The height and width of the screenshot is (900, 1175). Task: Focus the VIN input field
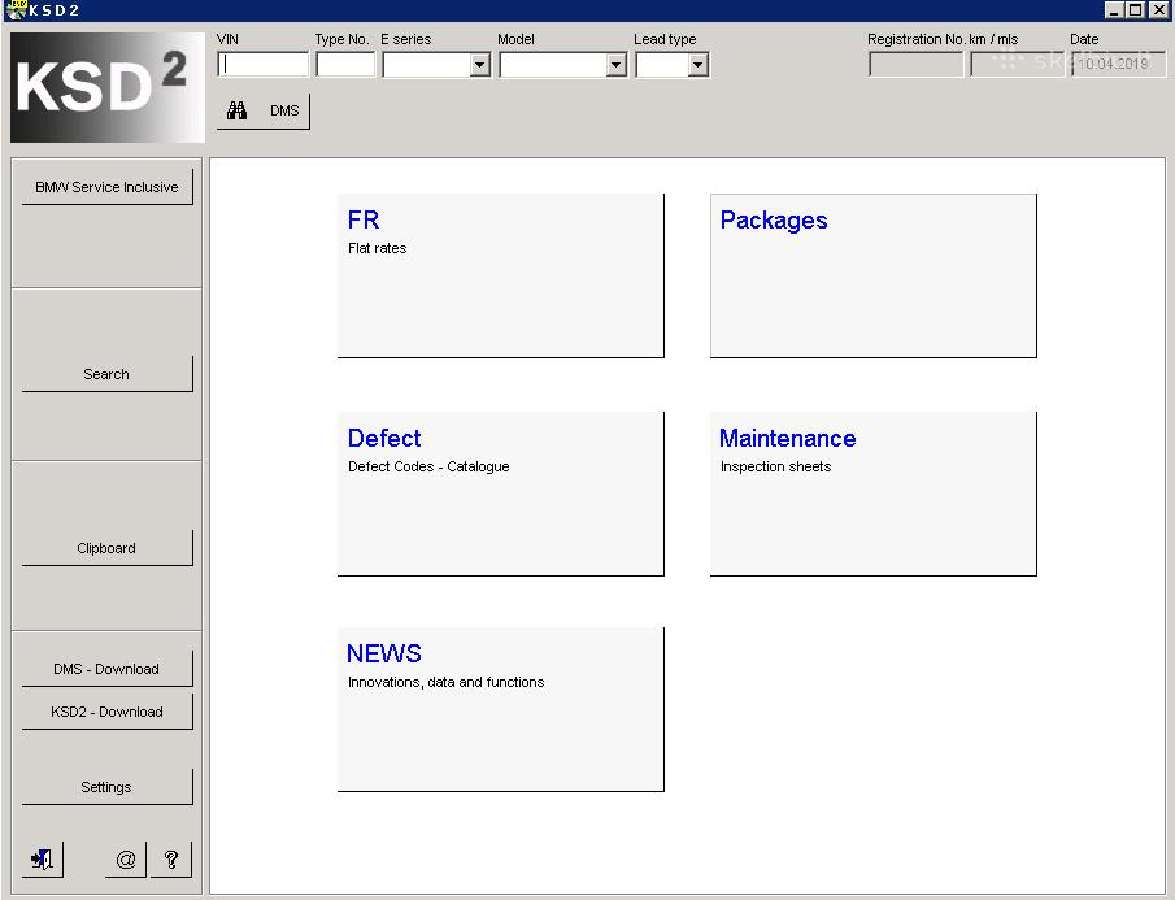pyautogui.click(x=263, y=65)
